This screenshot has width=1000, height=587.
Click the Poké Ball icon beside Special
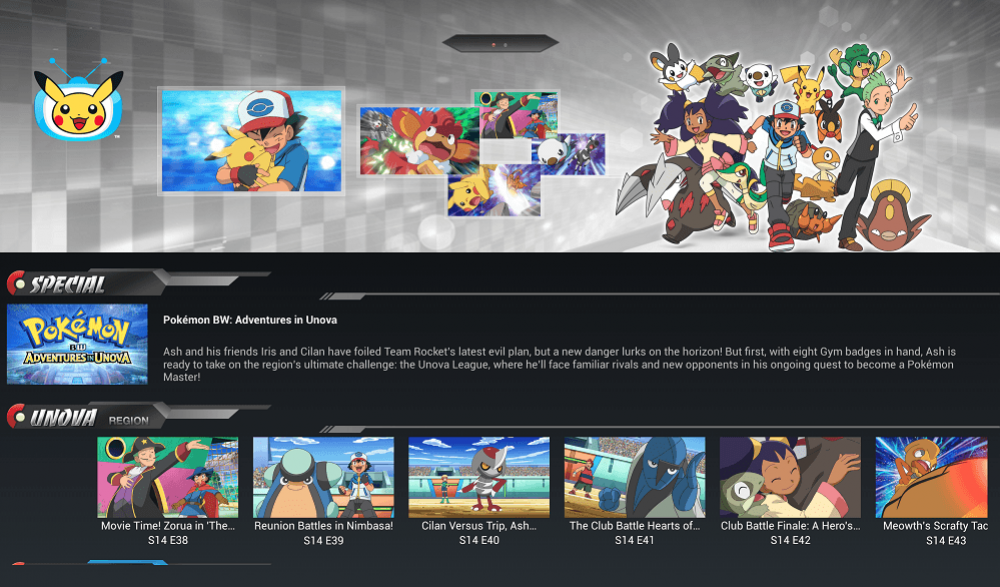tap(16, 283)
